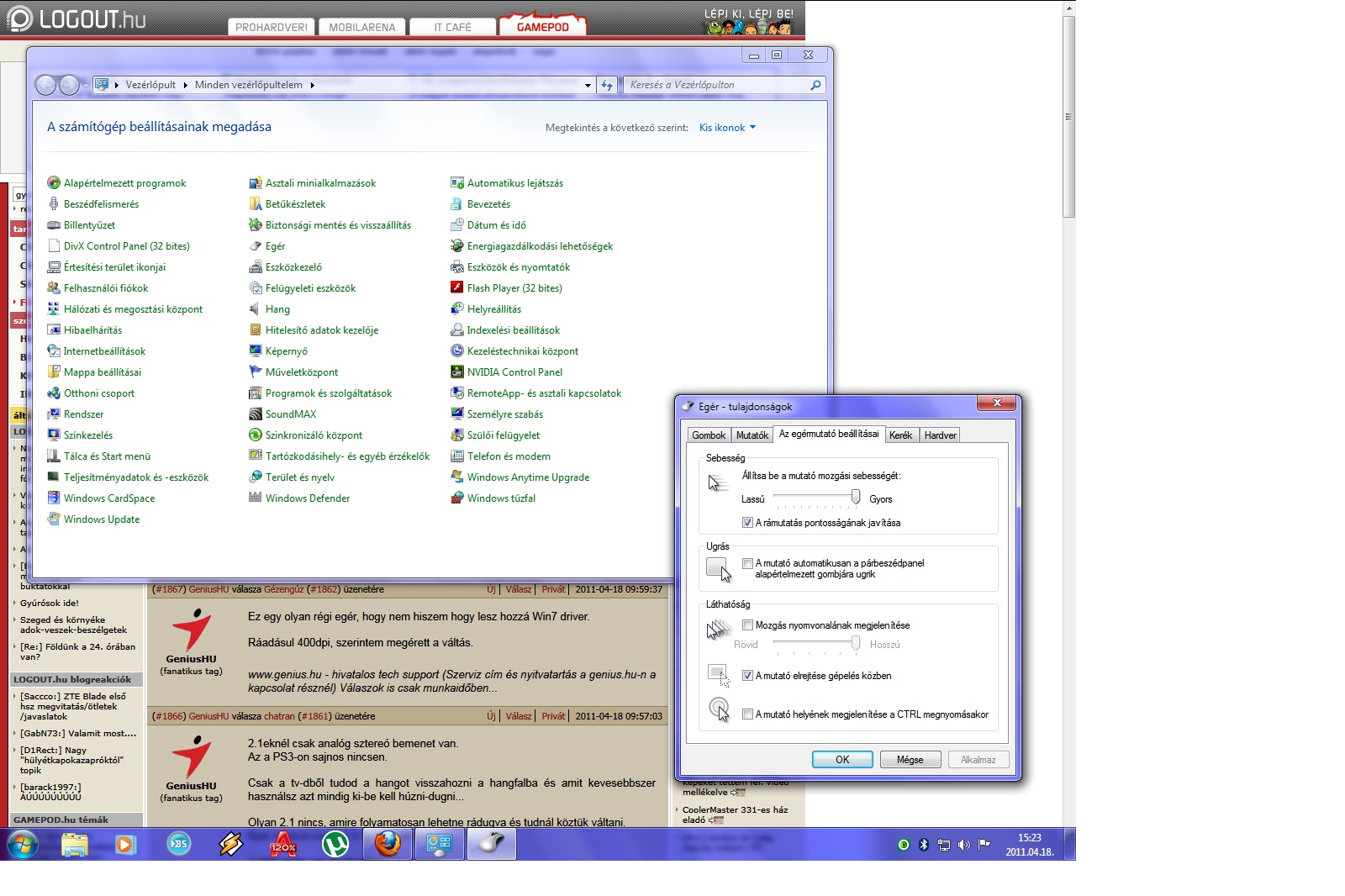
Task: Open the PROHARDVER! site tab
Action: 272,27
